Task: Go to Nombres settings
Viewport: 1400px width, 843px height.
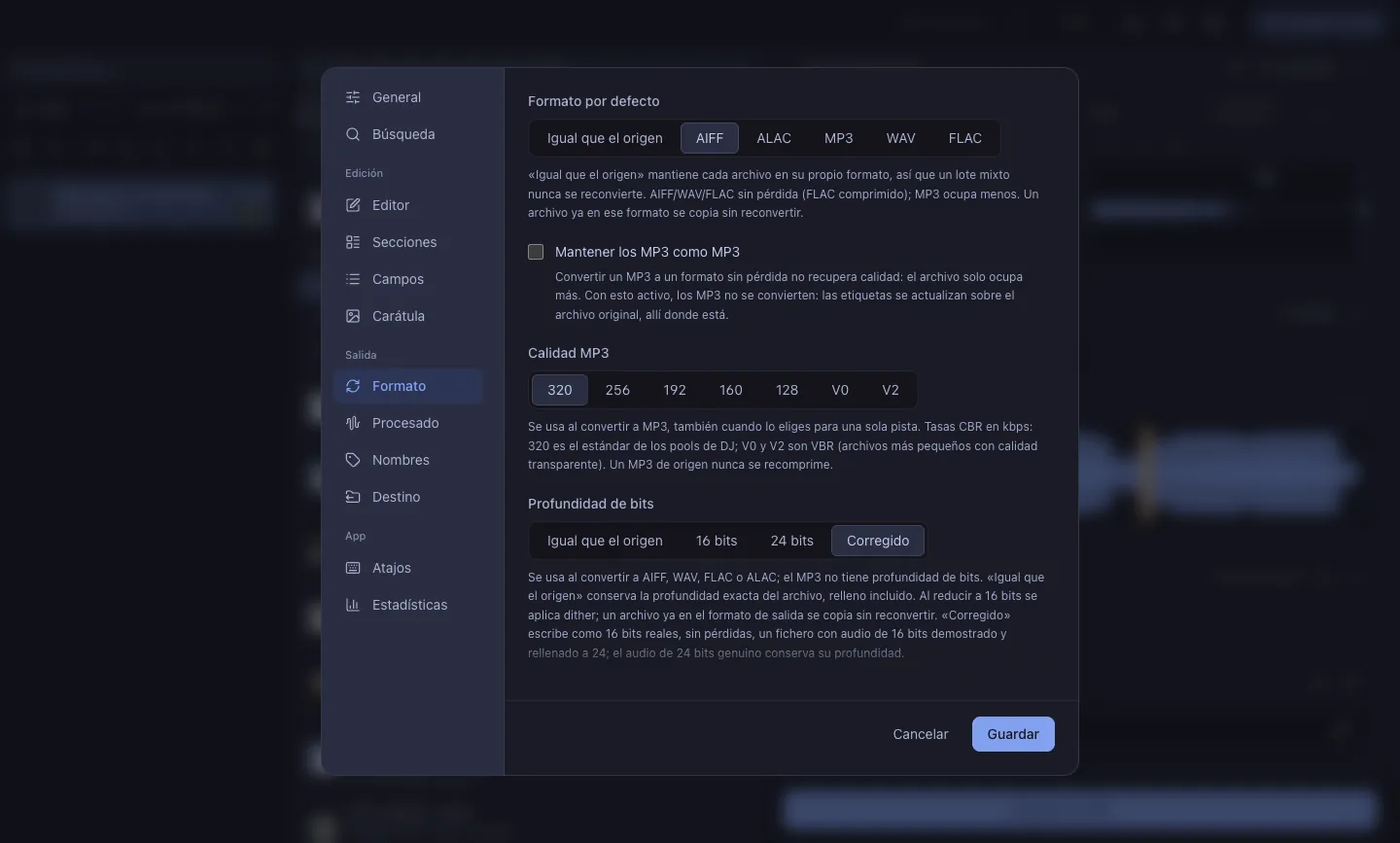Action: point(408,460)
